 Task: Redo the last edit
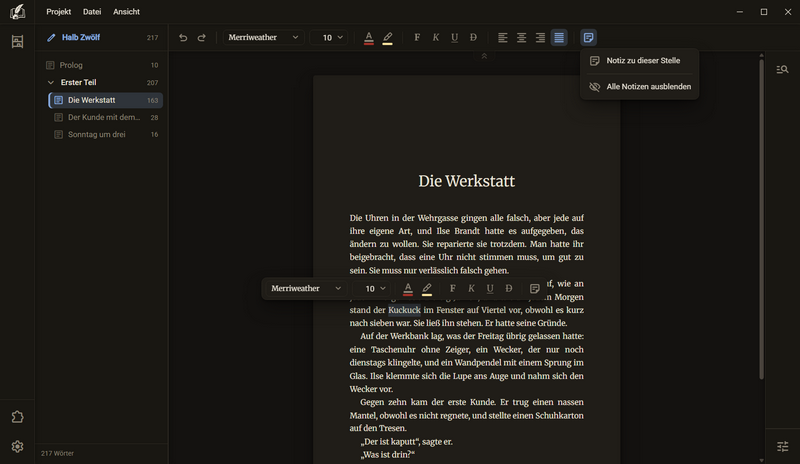tap(202, 37)
